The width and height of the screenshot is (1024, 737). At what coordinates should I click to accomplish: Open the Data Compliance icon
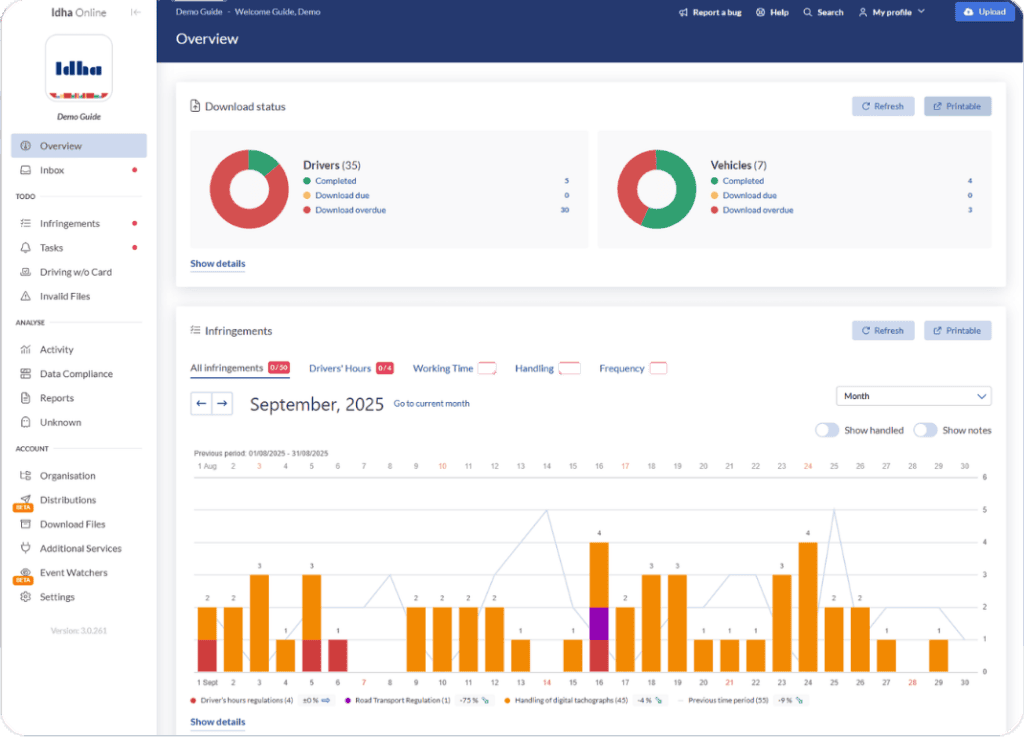tap(25, 373)
